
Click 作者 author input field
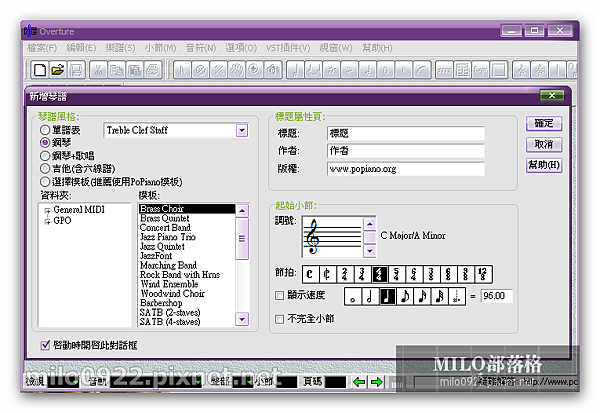click(406, 151)
